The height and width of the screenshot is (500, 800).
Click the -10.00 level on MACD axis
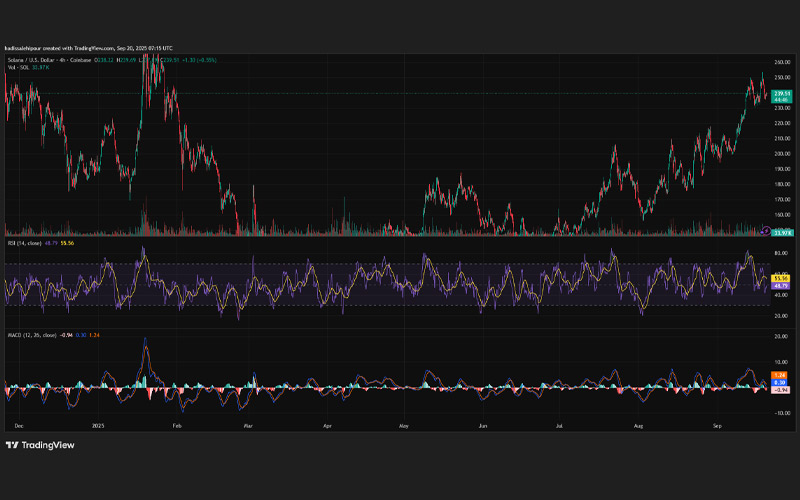(784, 410)
